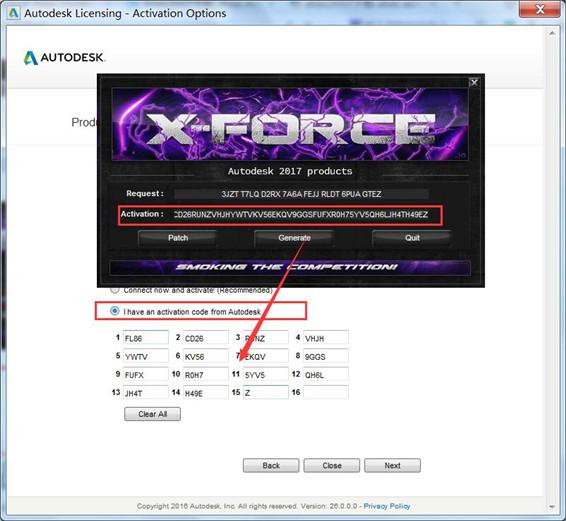This screenshot has height=521, width=566.
Task: Click the Request code field
Action: (301, 194)
